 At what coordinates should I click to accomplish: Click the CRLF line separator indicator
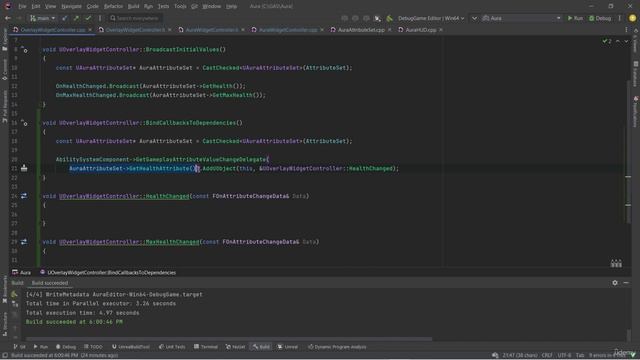(547, 356)
